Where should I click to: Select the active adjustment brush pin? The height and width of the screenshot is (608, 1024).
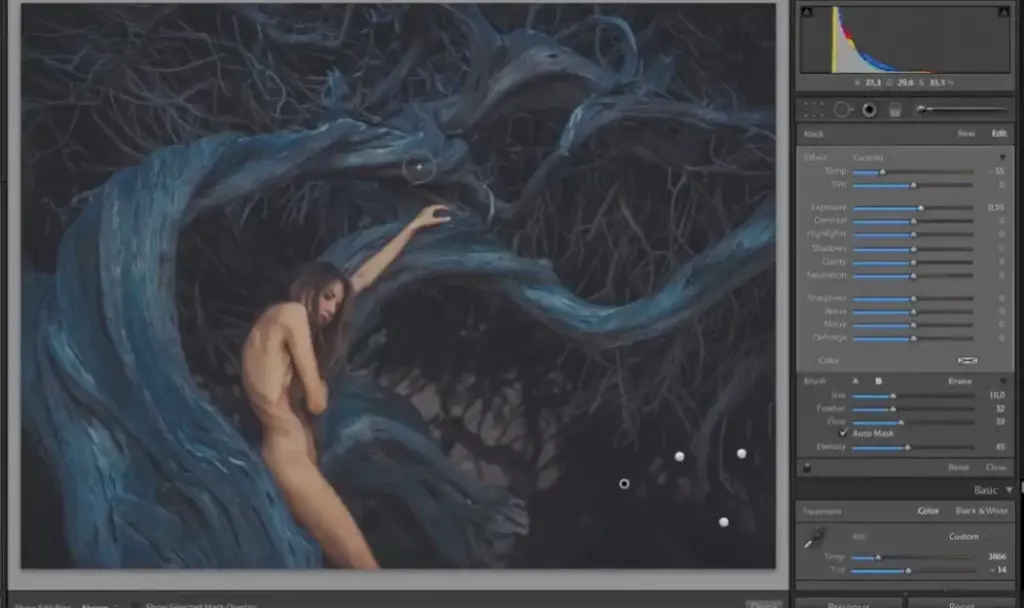coord(624,484)
